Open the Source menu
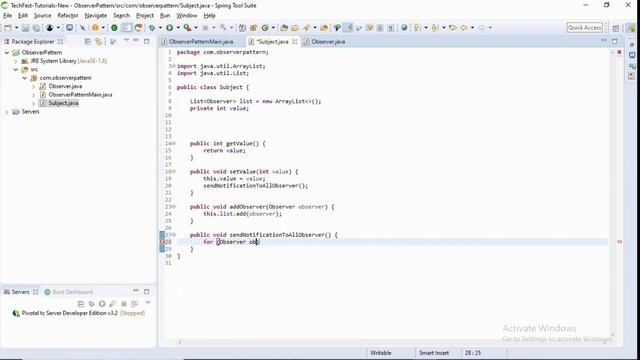This screenshot has width=640, height=360. [x=42, y=16]
